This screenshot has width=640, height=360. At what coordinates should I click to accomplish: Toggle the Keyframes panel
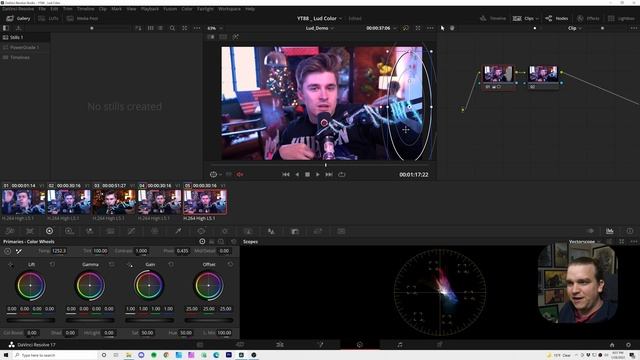pyautogui.click(x=591, y=231)
